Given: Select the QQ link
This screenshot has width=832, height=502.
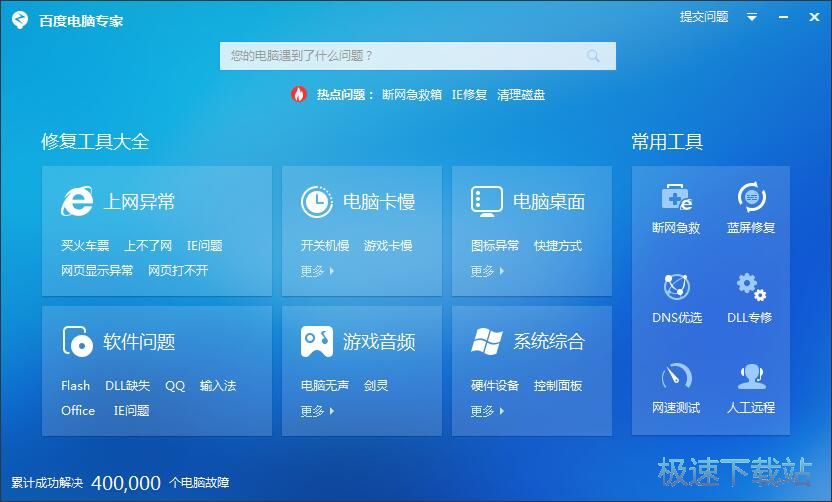Looking at the screenshot, I should tap(175, 386).
